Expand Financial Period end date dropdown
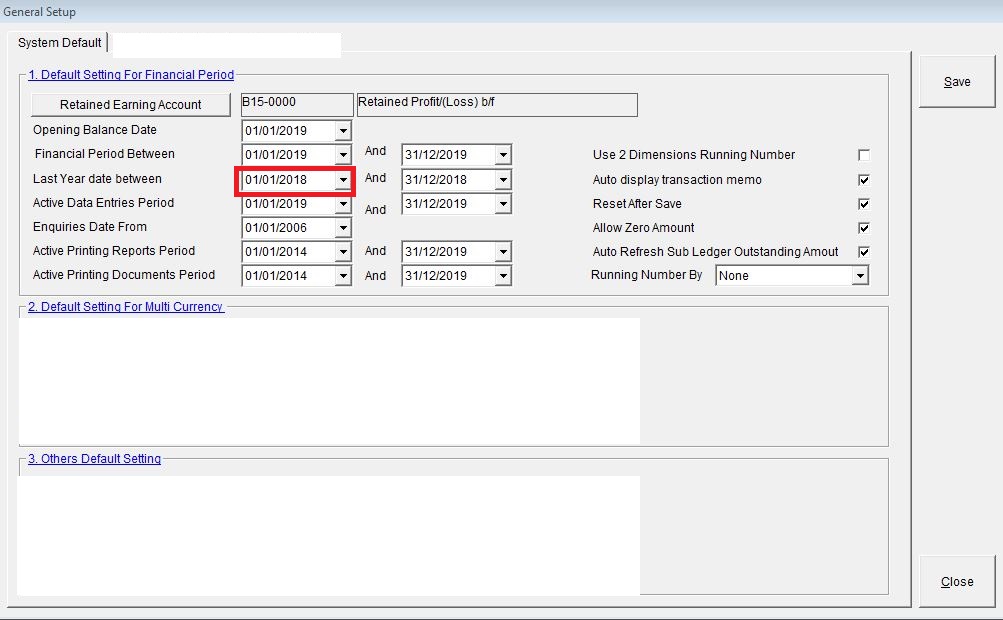 pyautogui.click(x=503, y=155)
